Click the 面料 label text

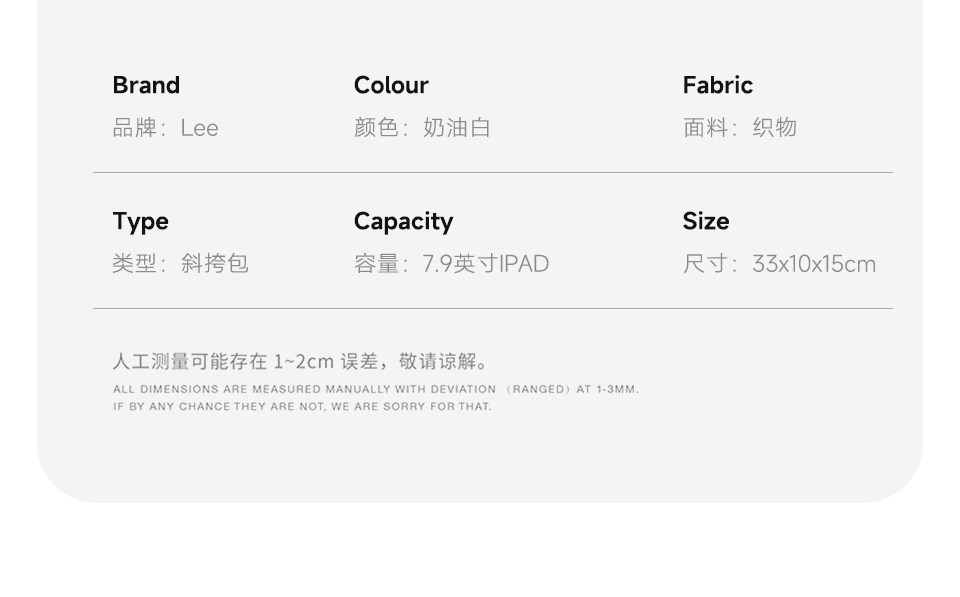click(706, 128)
